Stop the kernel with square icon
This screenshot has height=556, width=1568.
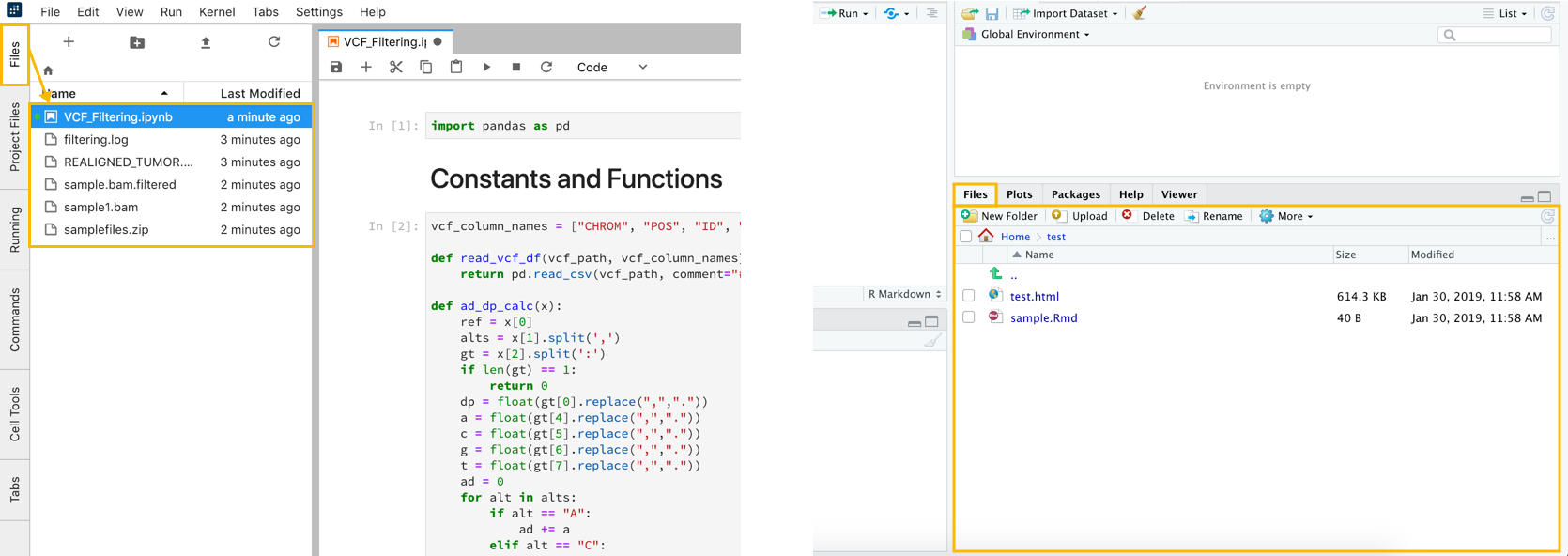[516, 68]
